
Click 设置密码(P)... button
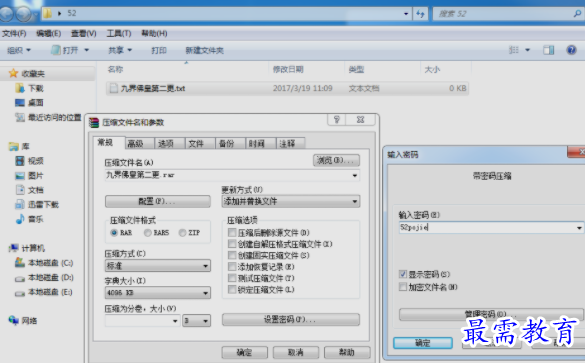[x=291, y=319]
